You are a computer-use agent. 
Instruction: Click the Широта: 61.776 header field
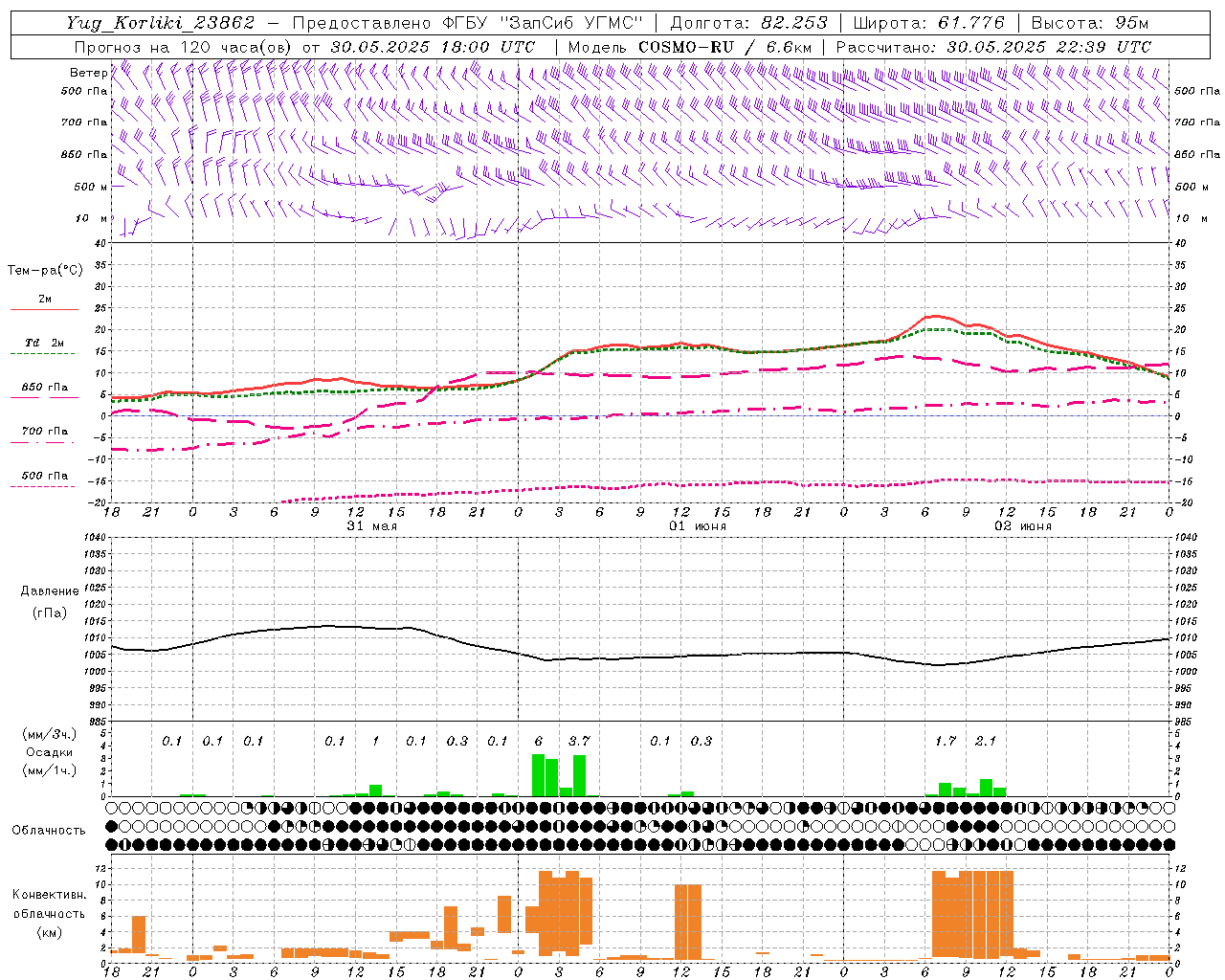point(928,23)
